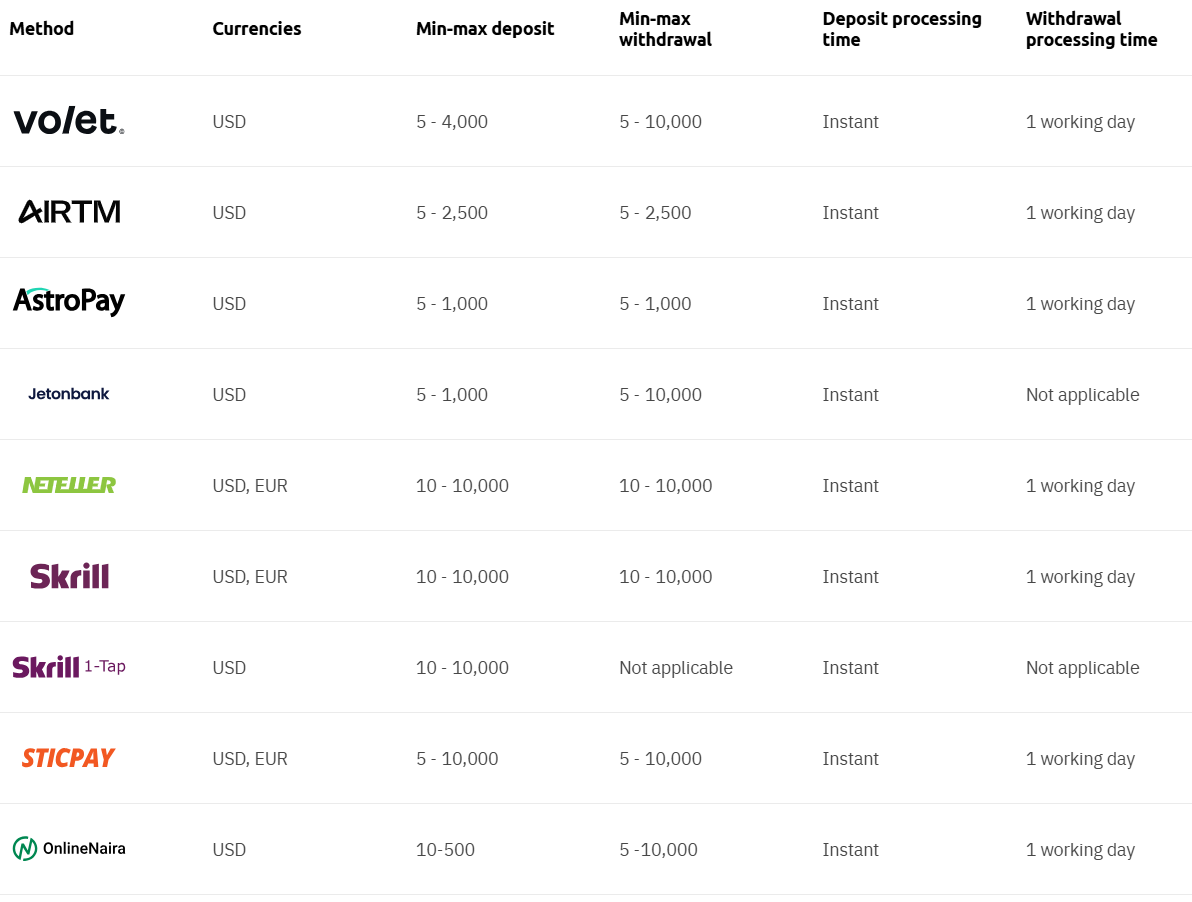Click Withdrawal processing time header
This screenshot has height=902, width=1192.
point(1091,29)
